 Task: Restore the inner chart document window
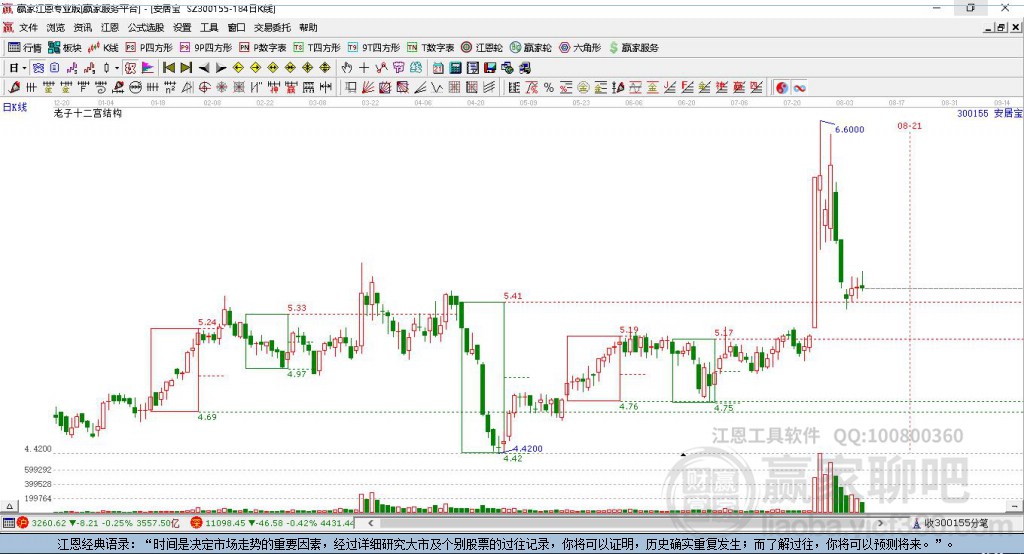[1001, 27]
